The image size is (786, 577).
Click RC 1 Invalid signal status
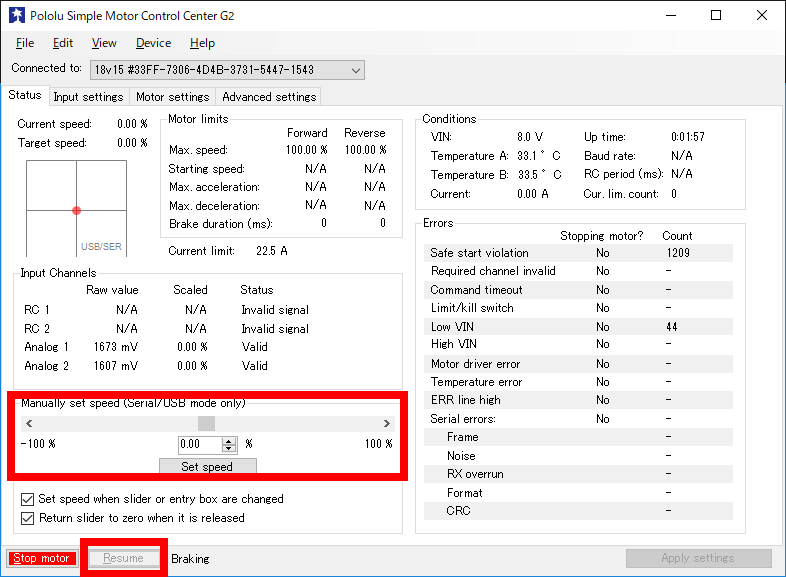pos(275,310)
